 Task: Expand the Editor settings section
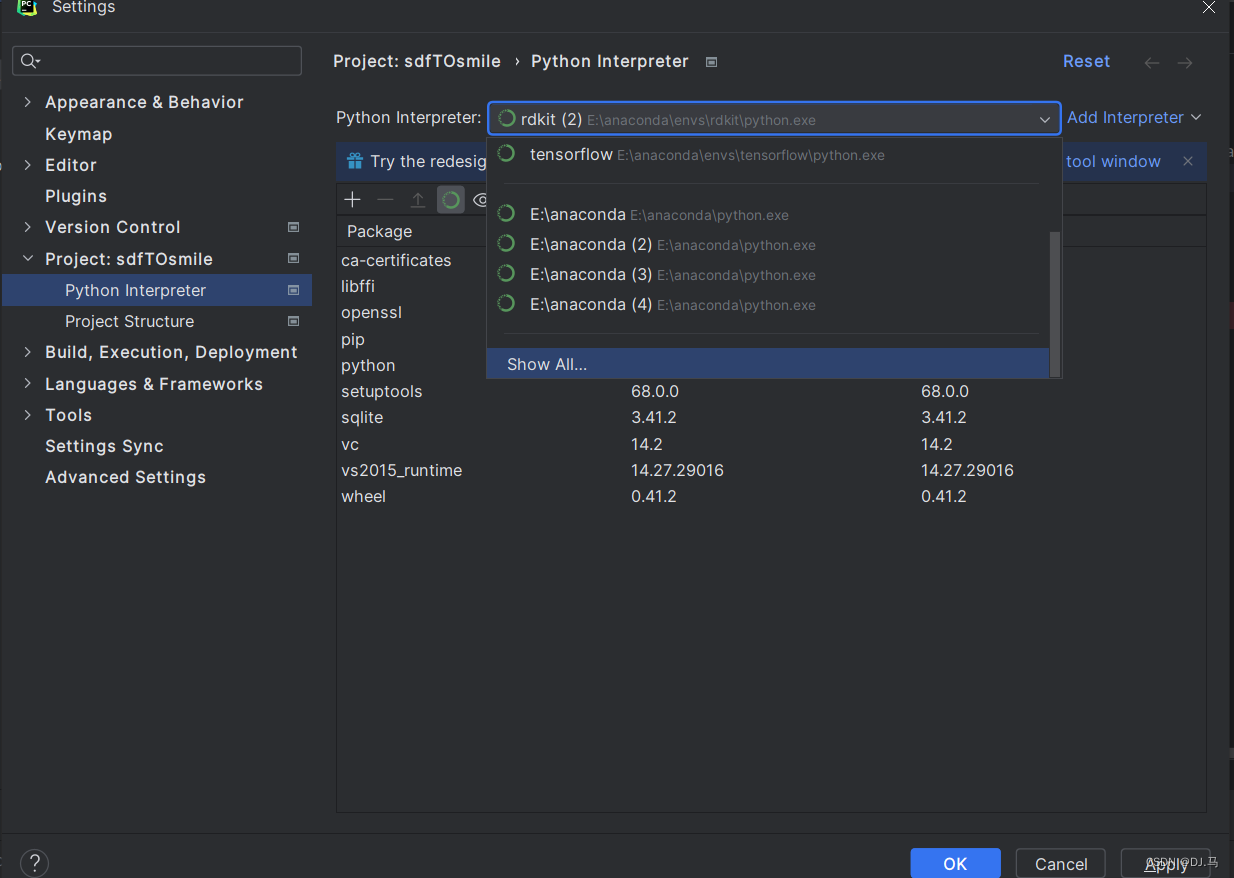pos(27,165)
